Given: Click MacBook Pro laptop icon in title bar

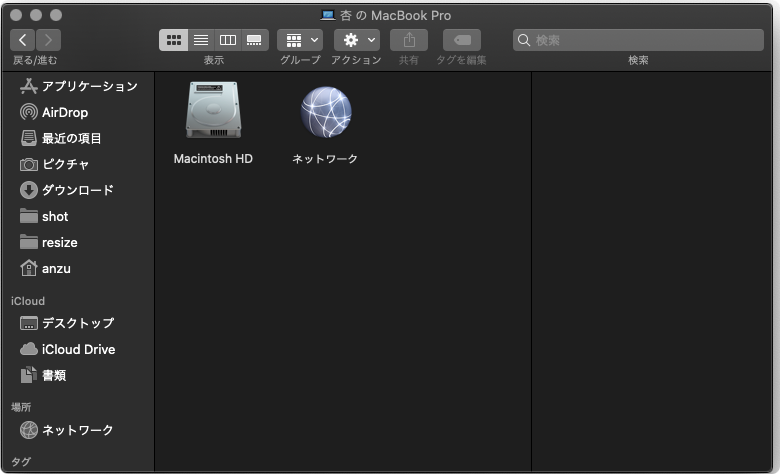Looking at the screenshot, I should click(327, 15).
